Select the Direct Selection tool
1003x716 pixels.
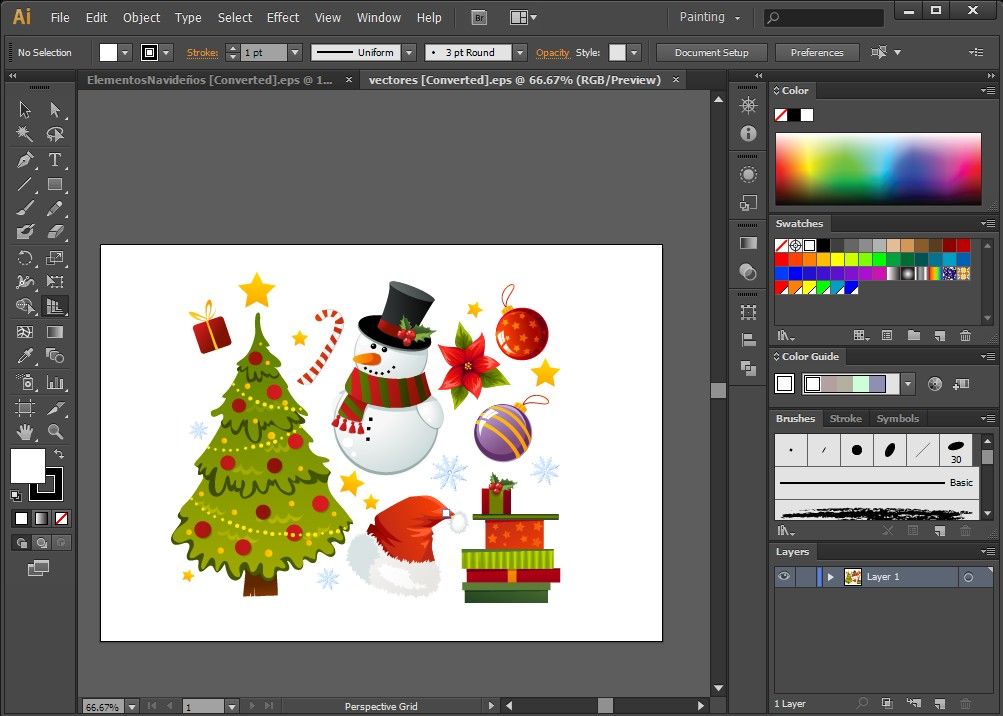(55, 109)
